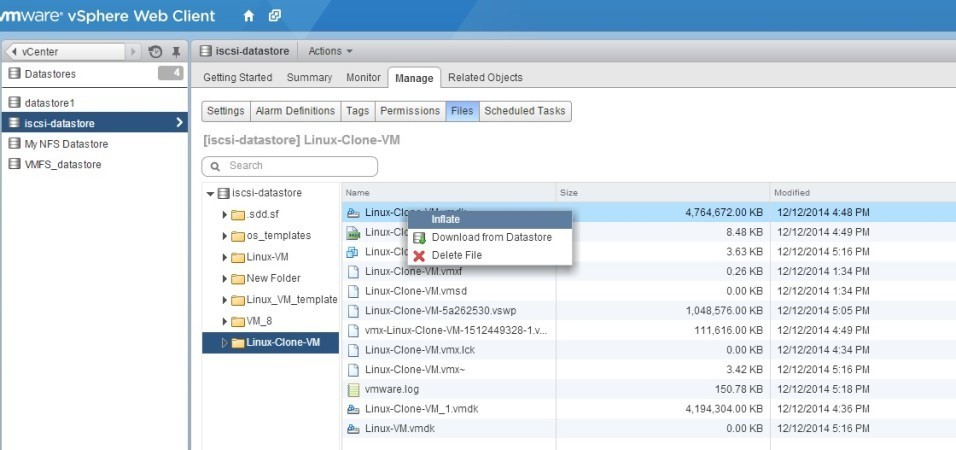Expand the Linux_VM_template folder
The image size is (956, 450).
[x=225, y=300]
